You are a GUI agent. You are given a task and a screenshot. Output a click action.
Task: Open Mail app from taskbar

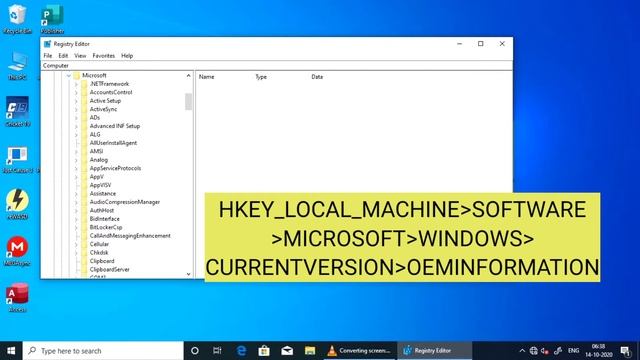coord(287,351)
